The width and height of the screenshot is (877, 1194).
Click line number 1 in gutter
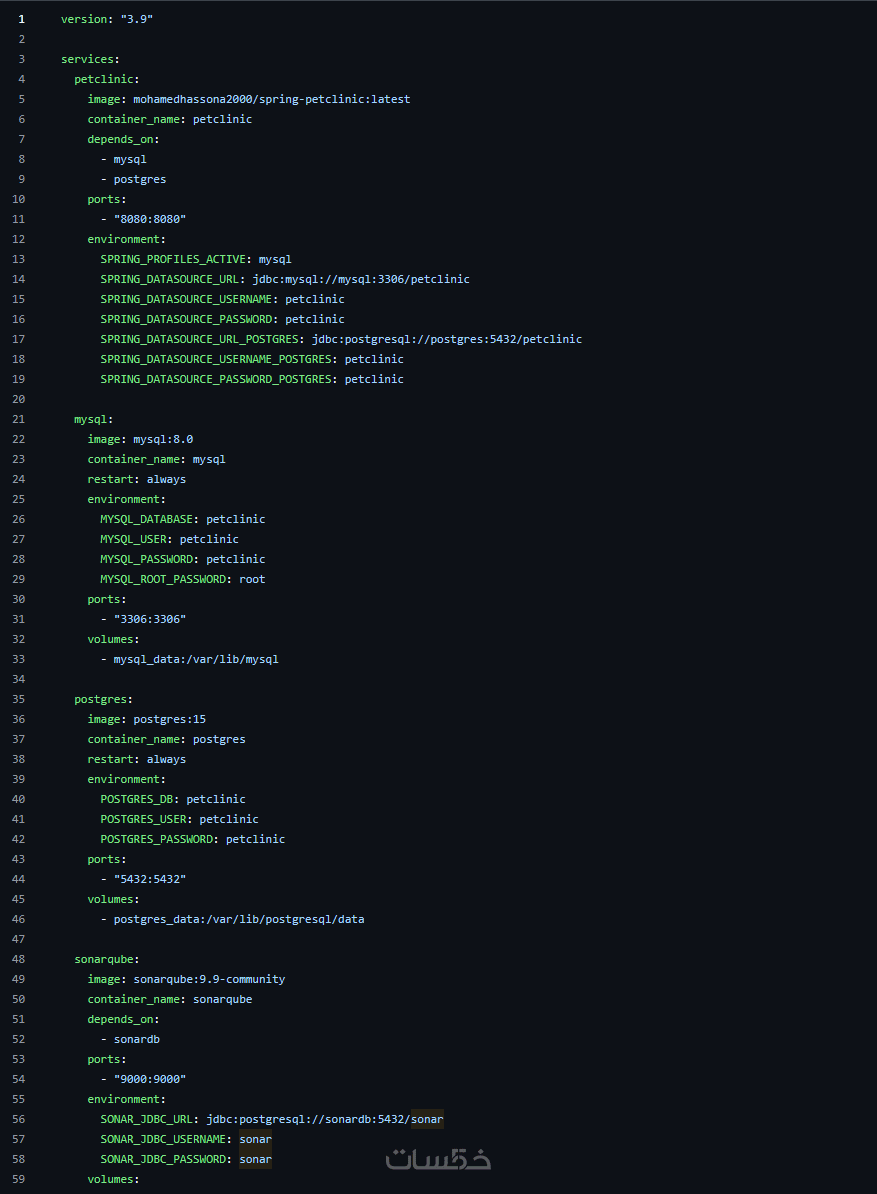point(21,19)
